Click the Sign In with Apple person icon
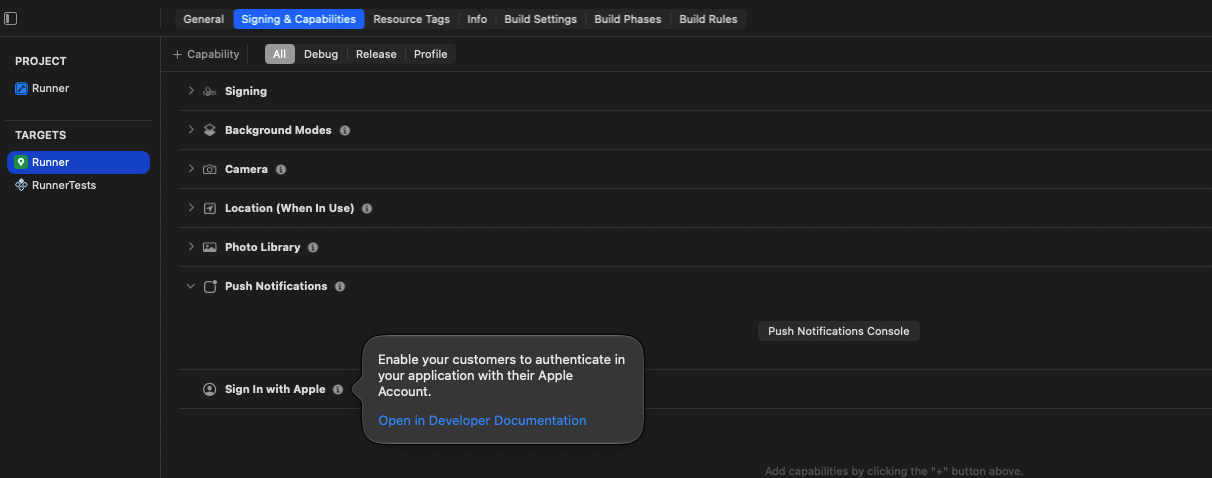The image size is (1212, 478). (x=210, y=389)
